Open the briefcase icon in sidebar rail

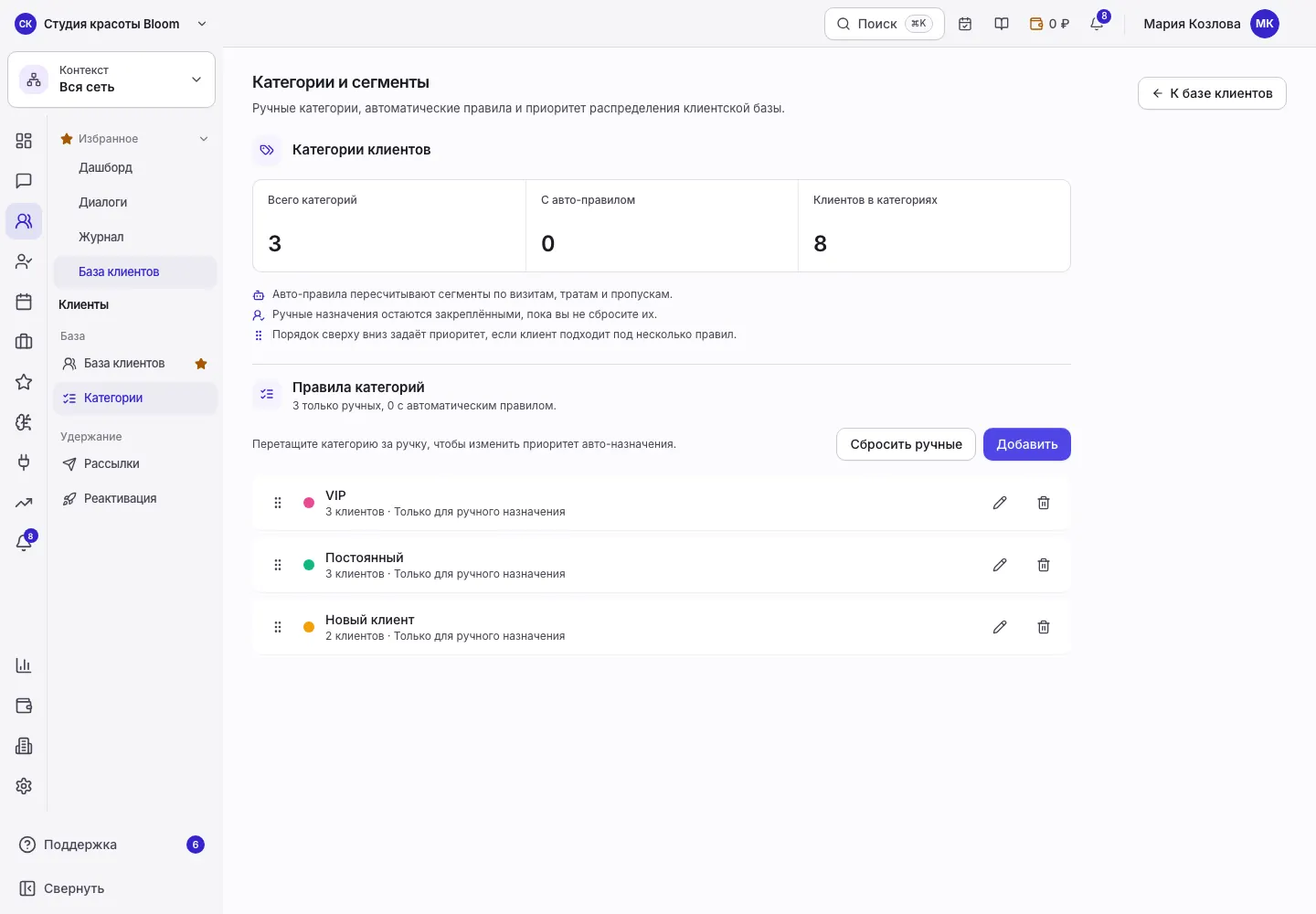coord(24,342)
